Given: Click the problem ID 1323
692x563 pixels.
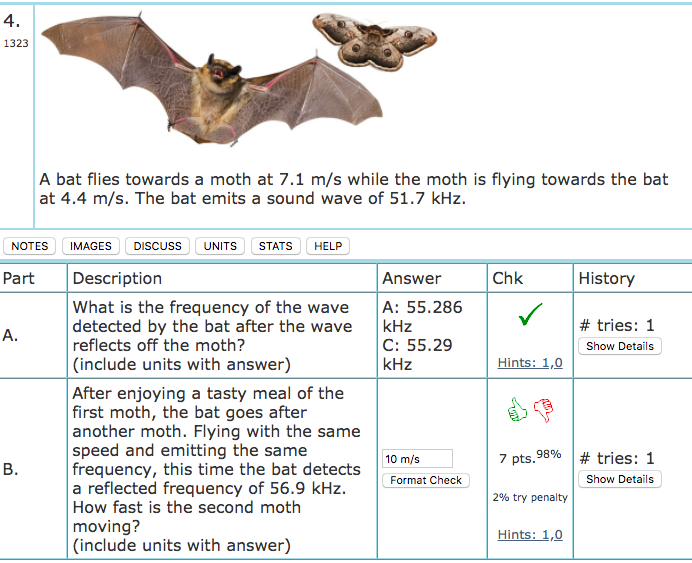Looking at the screenshot, I should tap(16, 44).
